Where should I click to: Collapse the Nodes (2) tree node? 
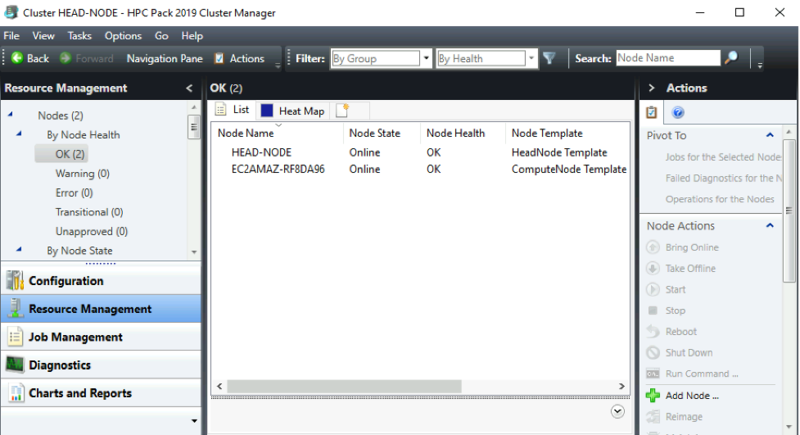[10, 114]
